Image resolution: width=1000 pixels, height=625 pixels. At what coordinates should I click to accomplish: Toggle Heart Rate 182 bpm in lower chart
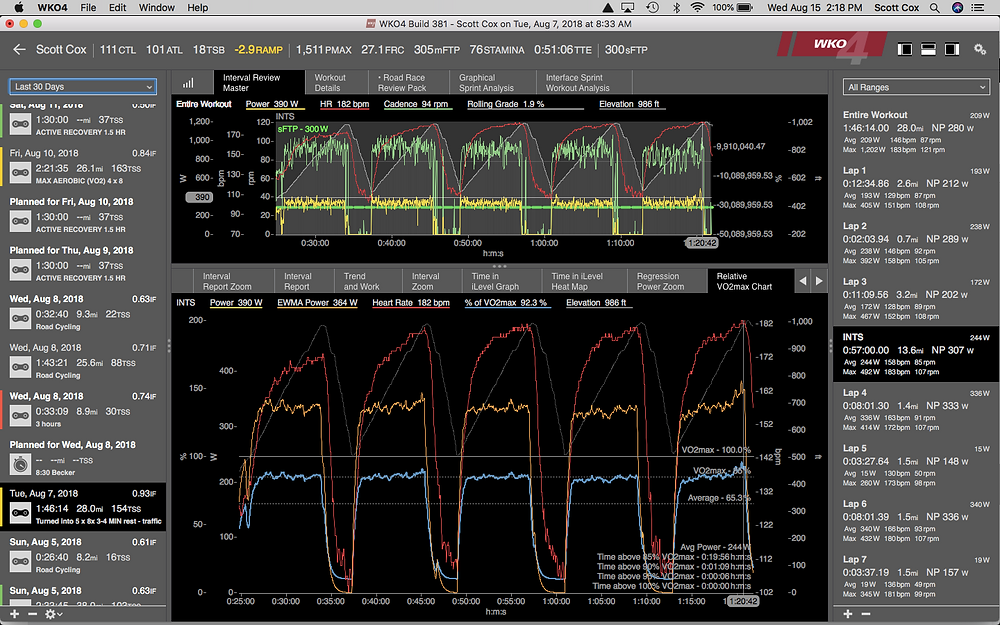(411, 303)
